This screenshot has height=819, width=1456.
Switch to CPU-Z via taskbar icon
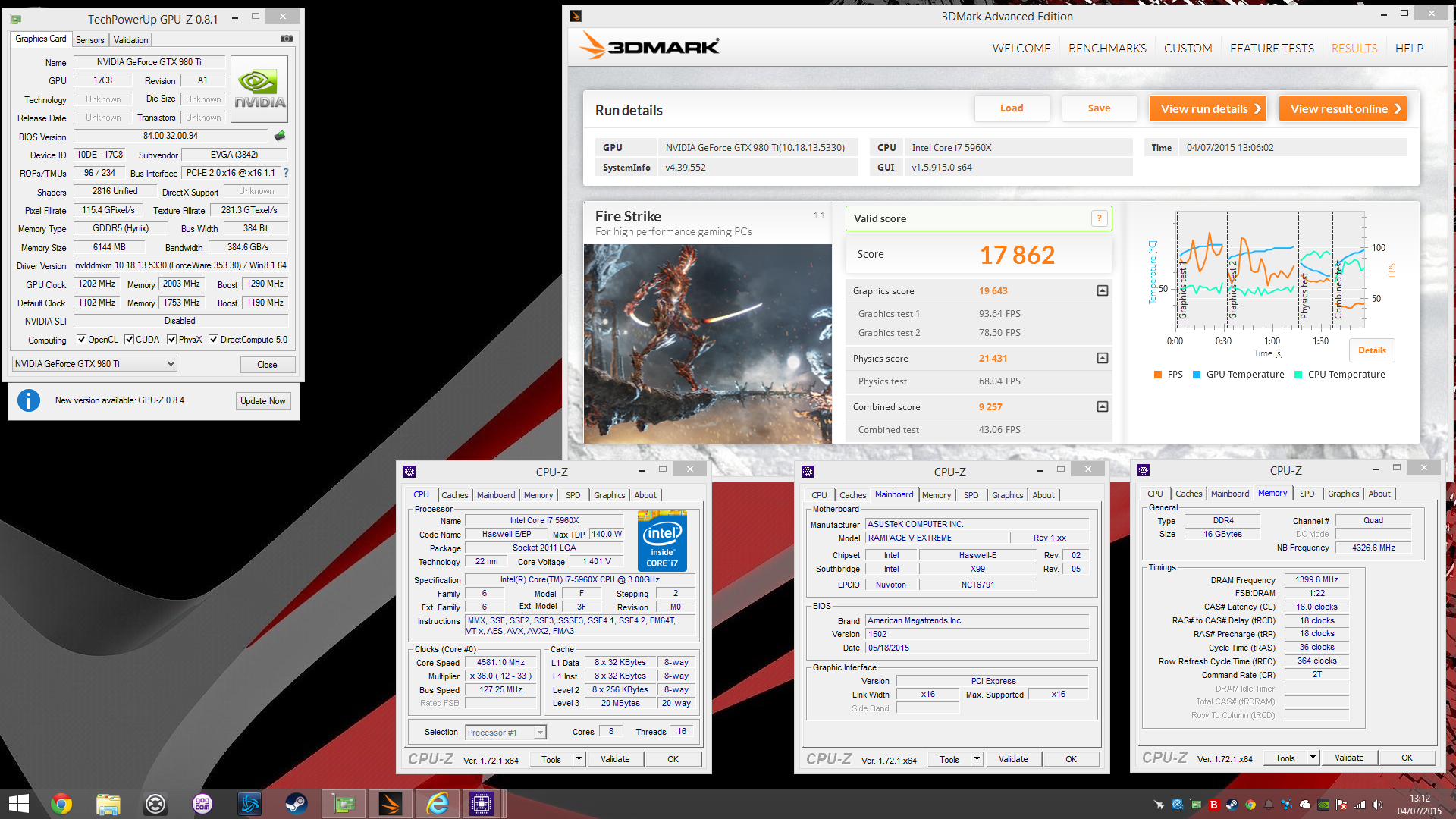[x=482, y=804]
